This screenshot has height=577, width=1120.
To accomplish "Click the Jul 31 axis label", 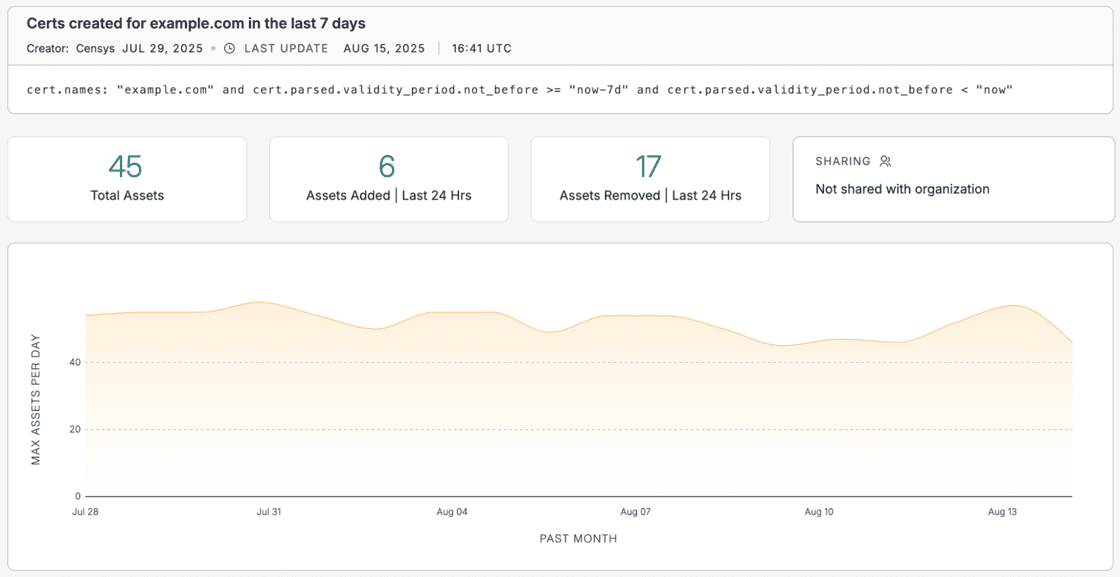I will coord(268,512).
